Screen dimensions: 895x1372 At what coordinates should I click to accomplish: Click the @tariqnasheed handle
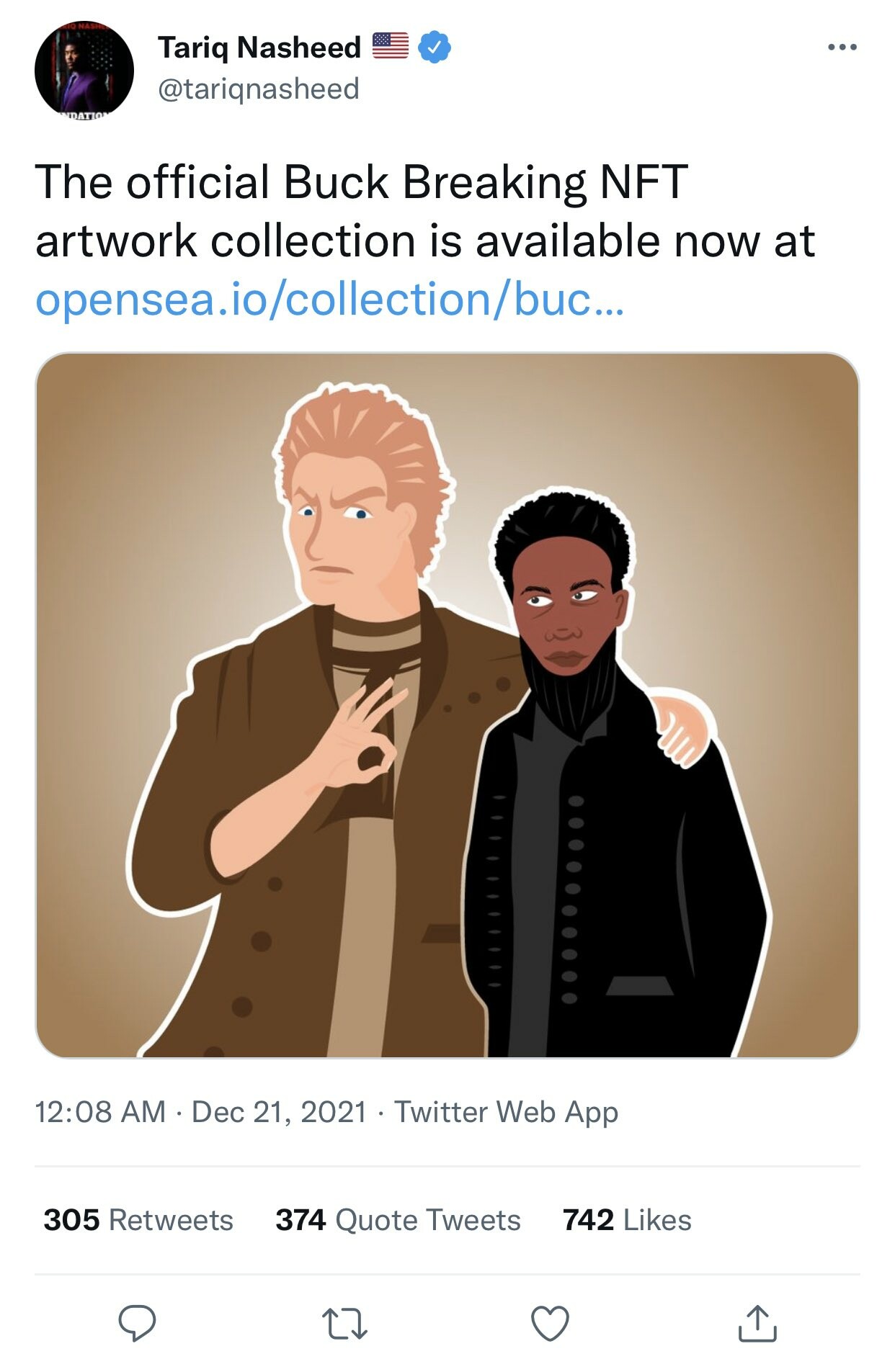[x=258, y=89]
